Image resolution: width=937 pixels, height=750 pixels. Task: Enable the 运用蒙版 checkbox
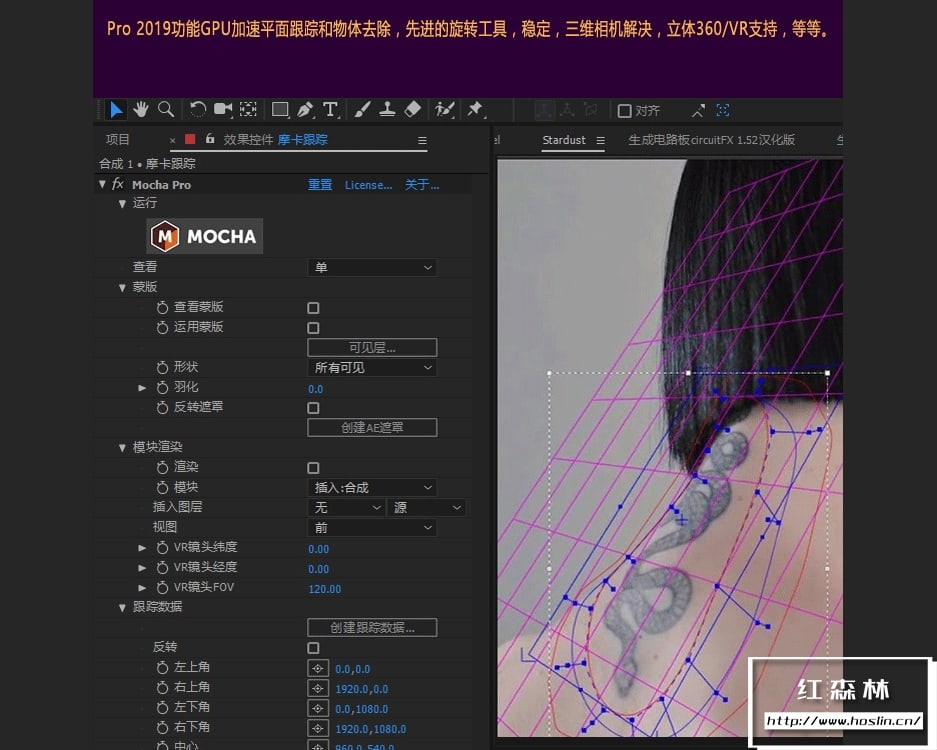pyautogui.click(x=313, y=328)
